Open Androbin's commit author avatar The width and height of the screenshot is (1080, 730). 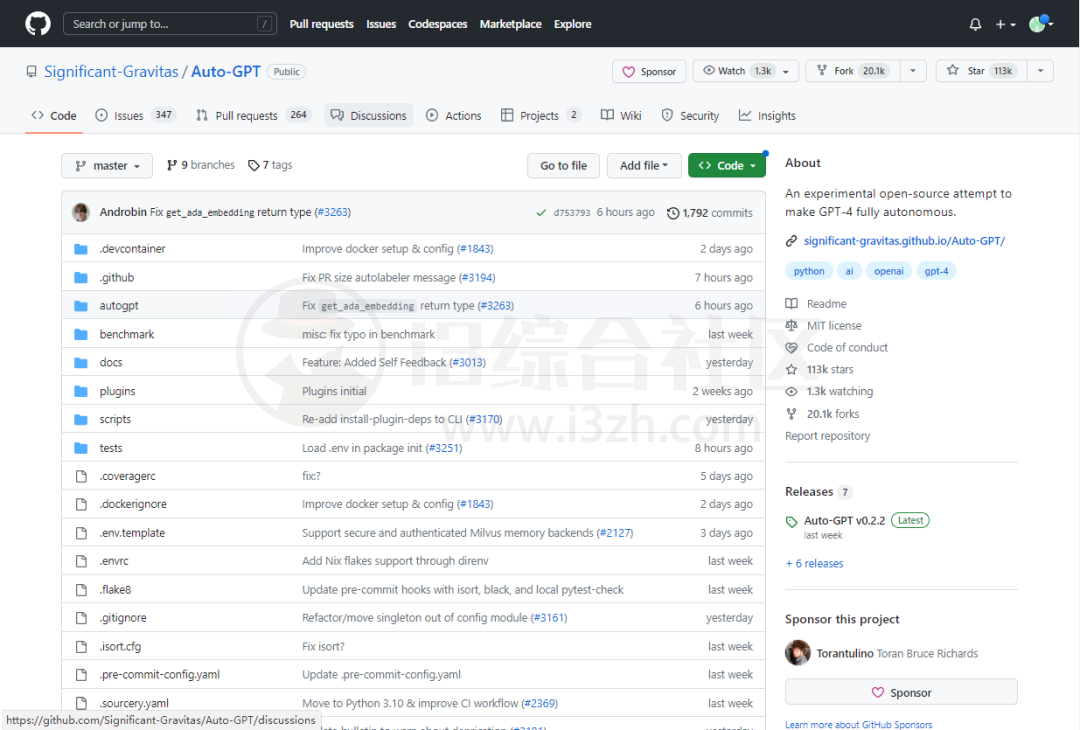click(x=81, y=212)
